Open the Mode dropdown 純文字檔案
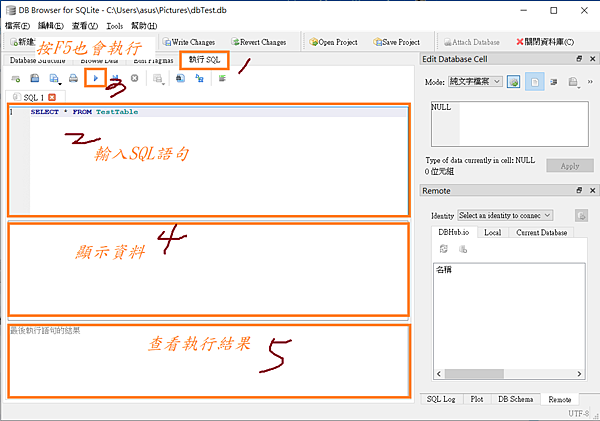This screenshot has width=600, height=421. (474, 81)
